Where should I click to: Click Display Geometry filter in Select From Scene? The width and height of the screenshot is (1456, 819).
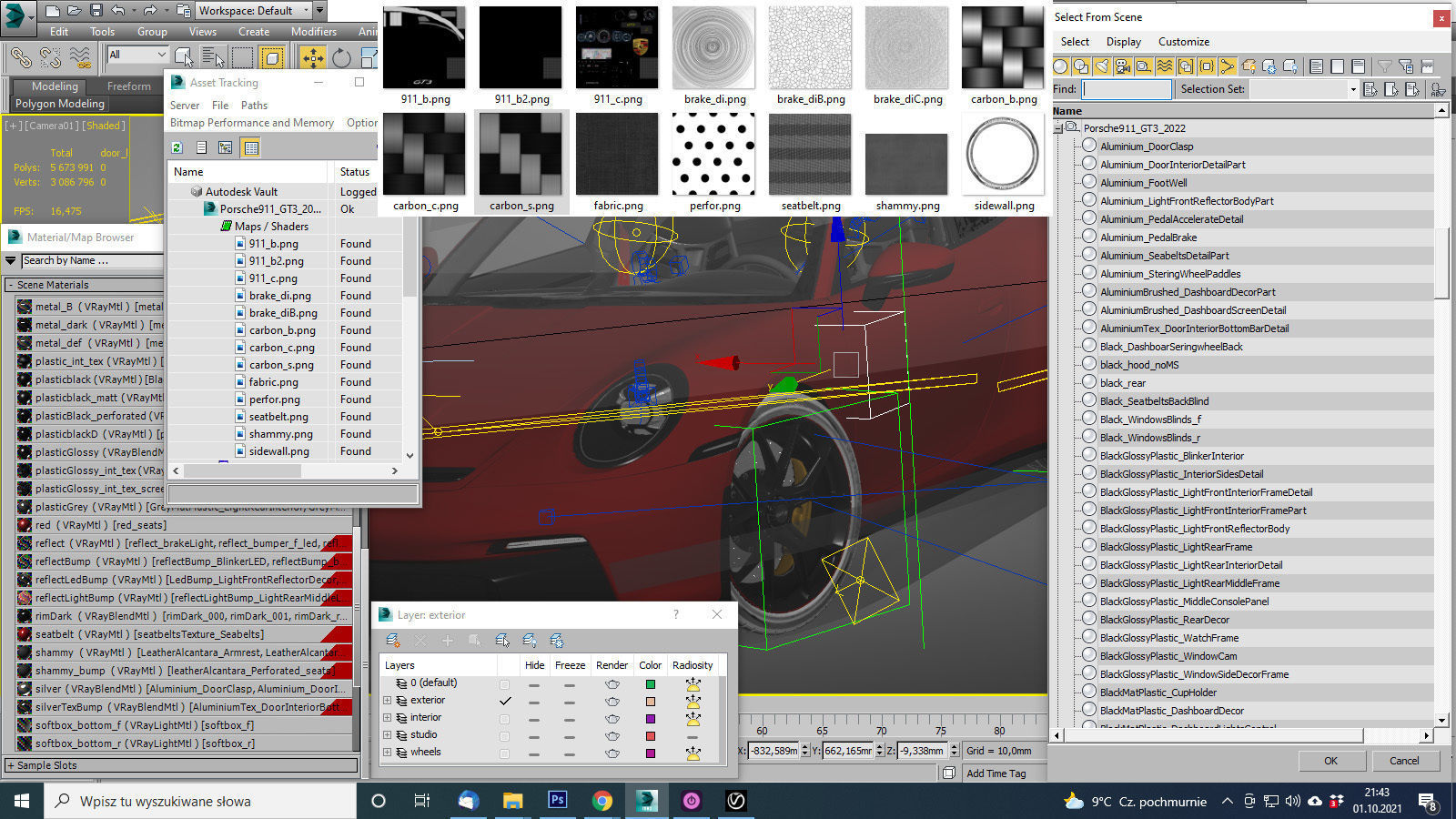point(1060,66)
